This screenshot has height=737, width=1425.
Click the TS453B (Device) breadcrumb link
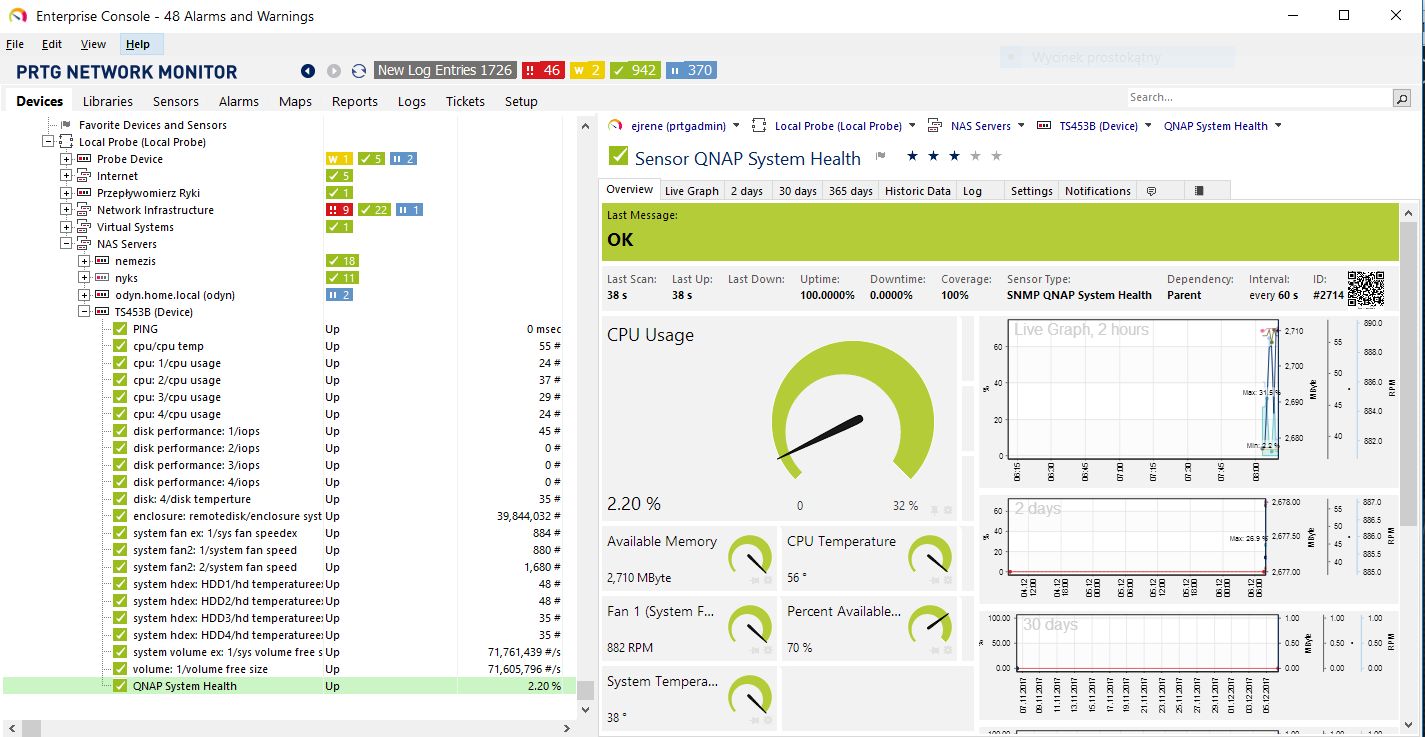tap(1099, 126)
